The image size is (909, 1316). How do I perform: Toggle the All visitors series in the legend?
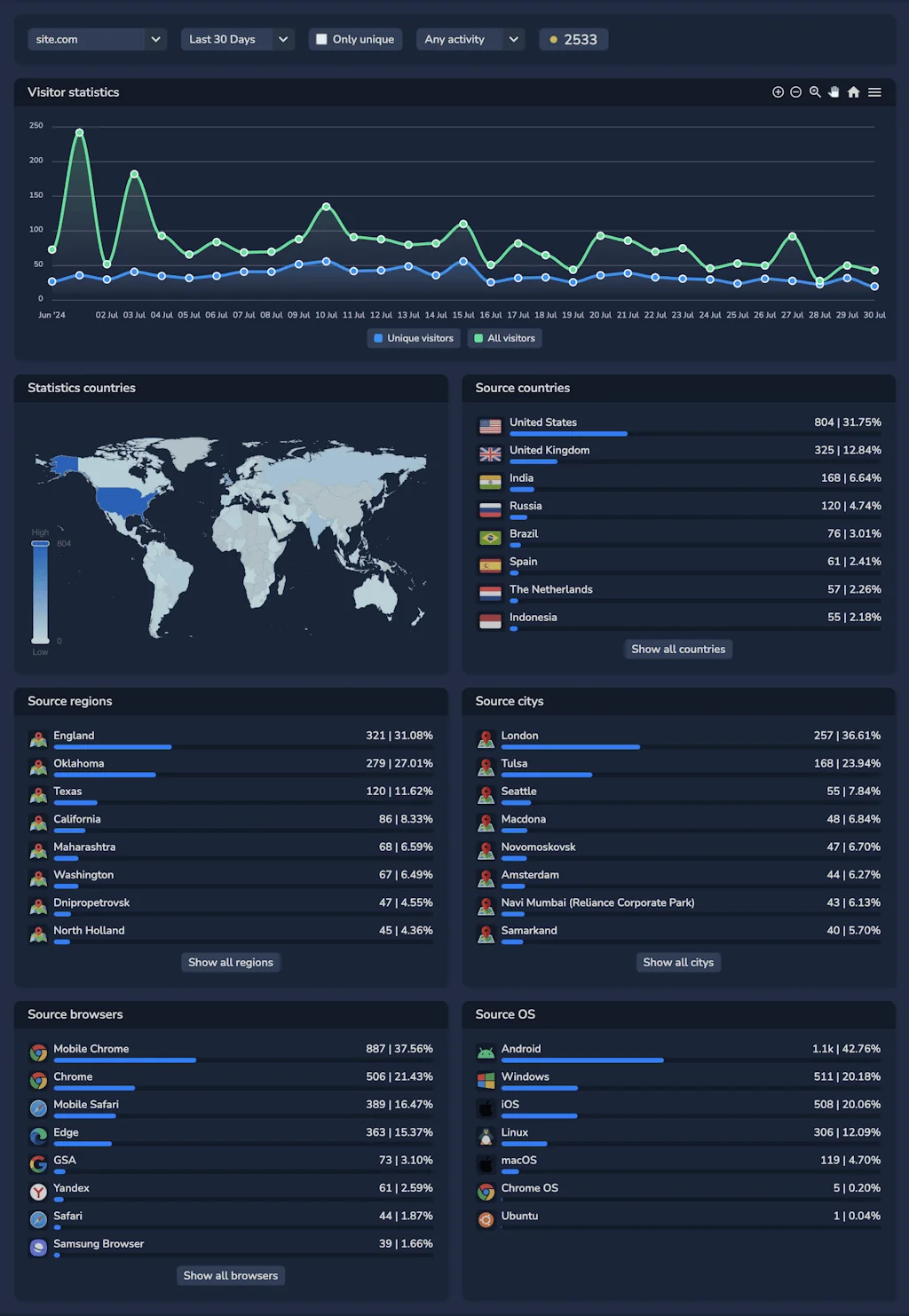[504, 338]
